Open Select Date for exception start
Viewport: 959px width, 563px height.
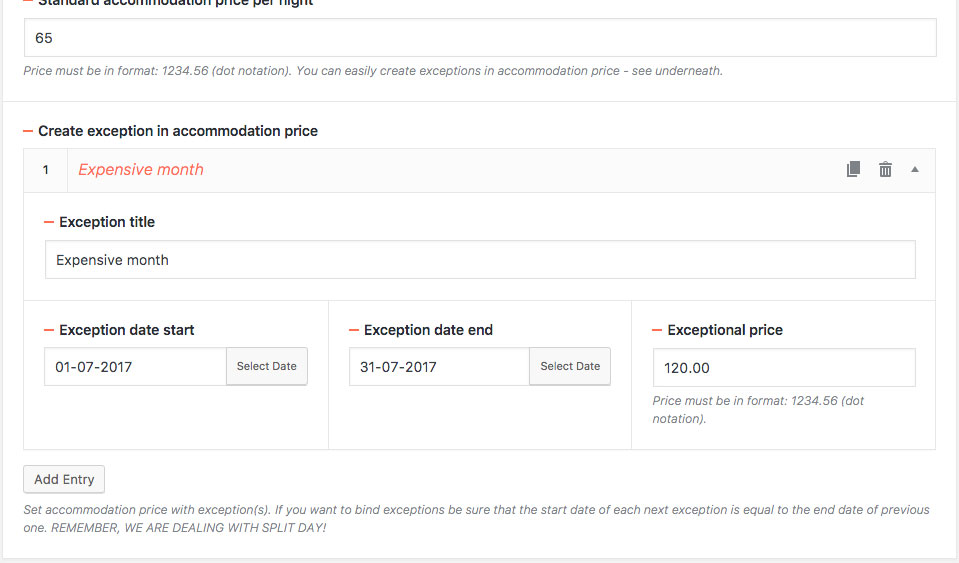(267, 366)
